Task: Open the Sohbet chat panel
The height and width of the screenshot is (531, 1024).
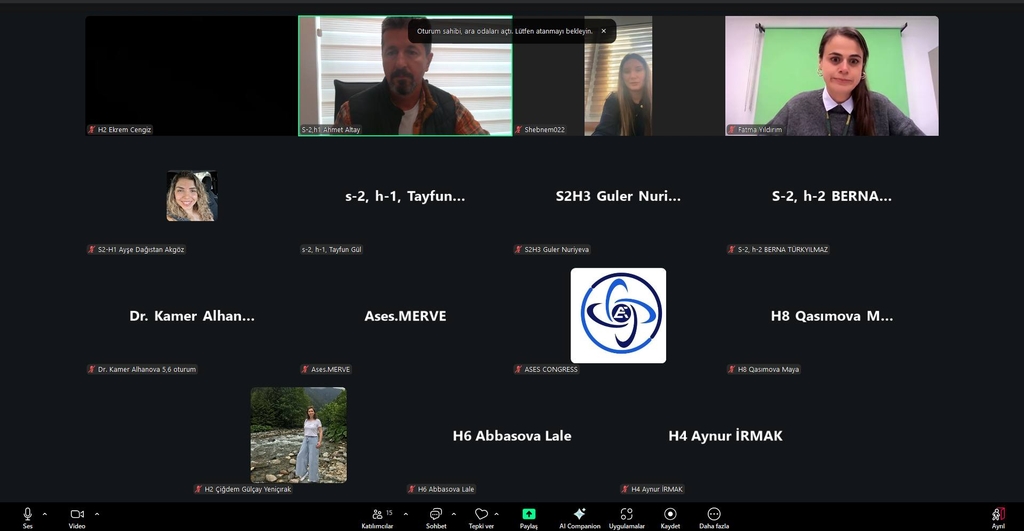Action: tap(436, 514)
